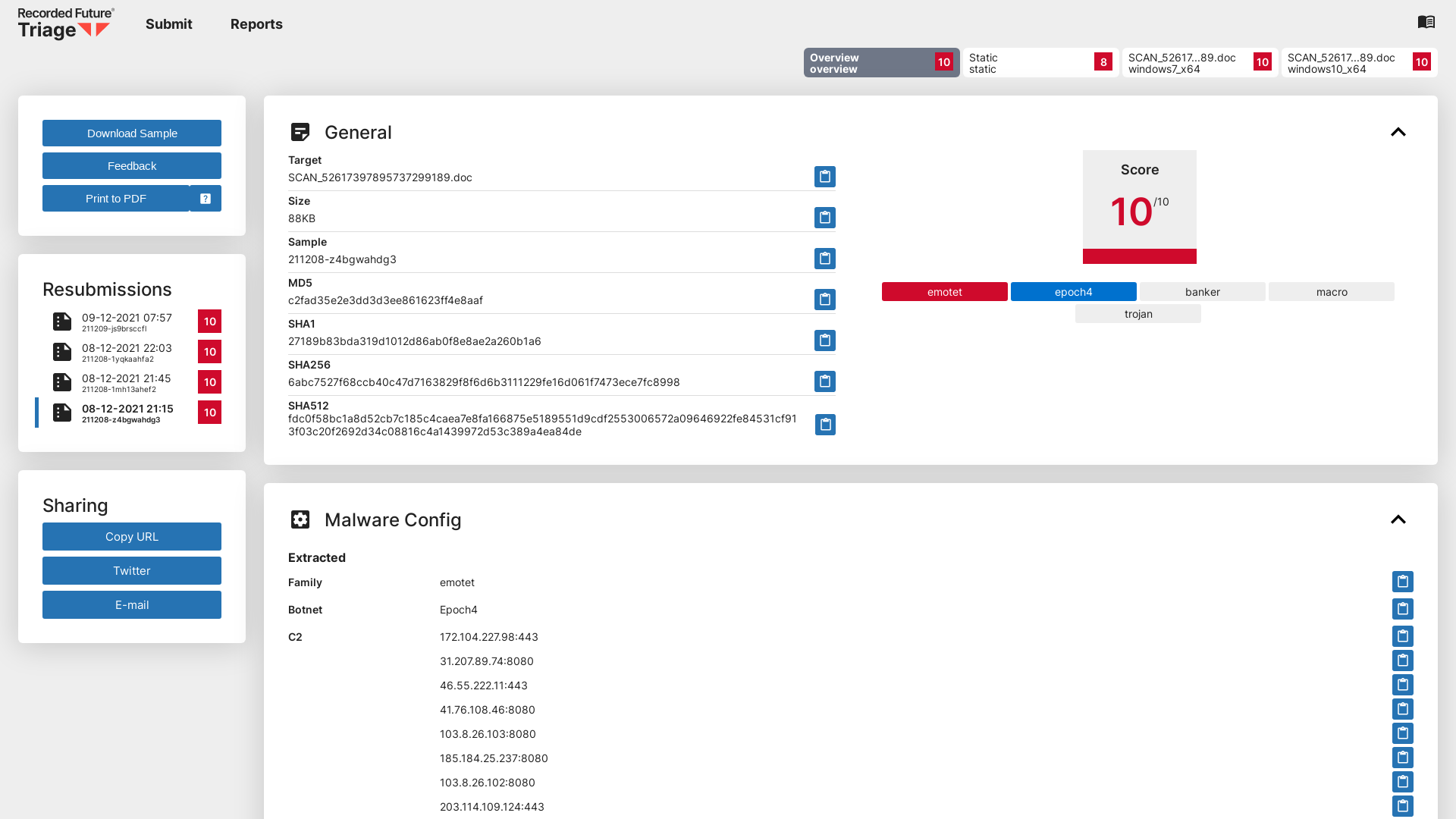Click the Feedback button
The image size is (1456, 819).
132,166
